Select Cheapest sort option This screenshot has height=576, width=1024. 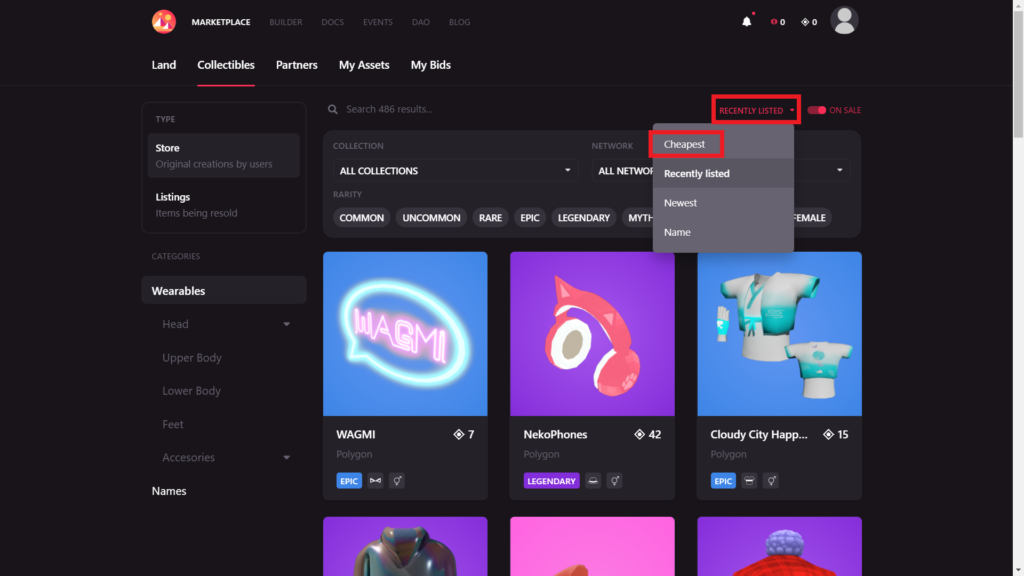click(723, 144)
